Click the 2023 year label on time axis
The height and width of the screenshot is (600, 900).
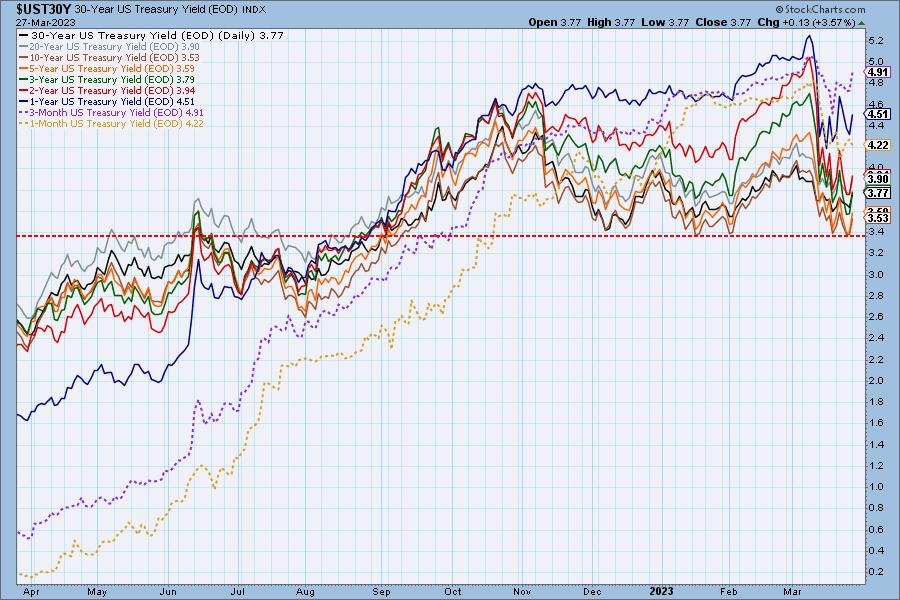click(661, 591)
